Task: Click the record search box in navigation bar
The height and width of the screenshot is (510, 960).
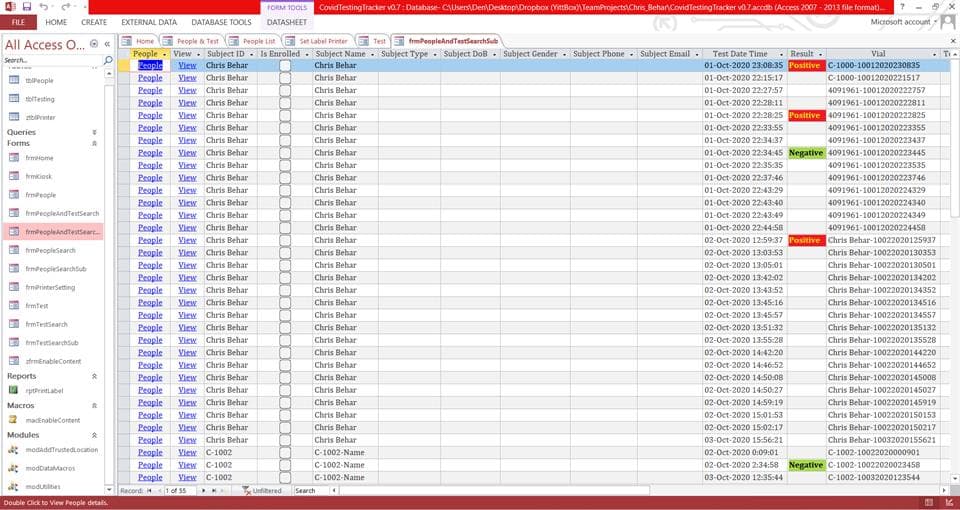Action: tap(312, 490)
